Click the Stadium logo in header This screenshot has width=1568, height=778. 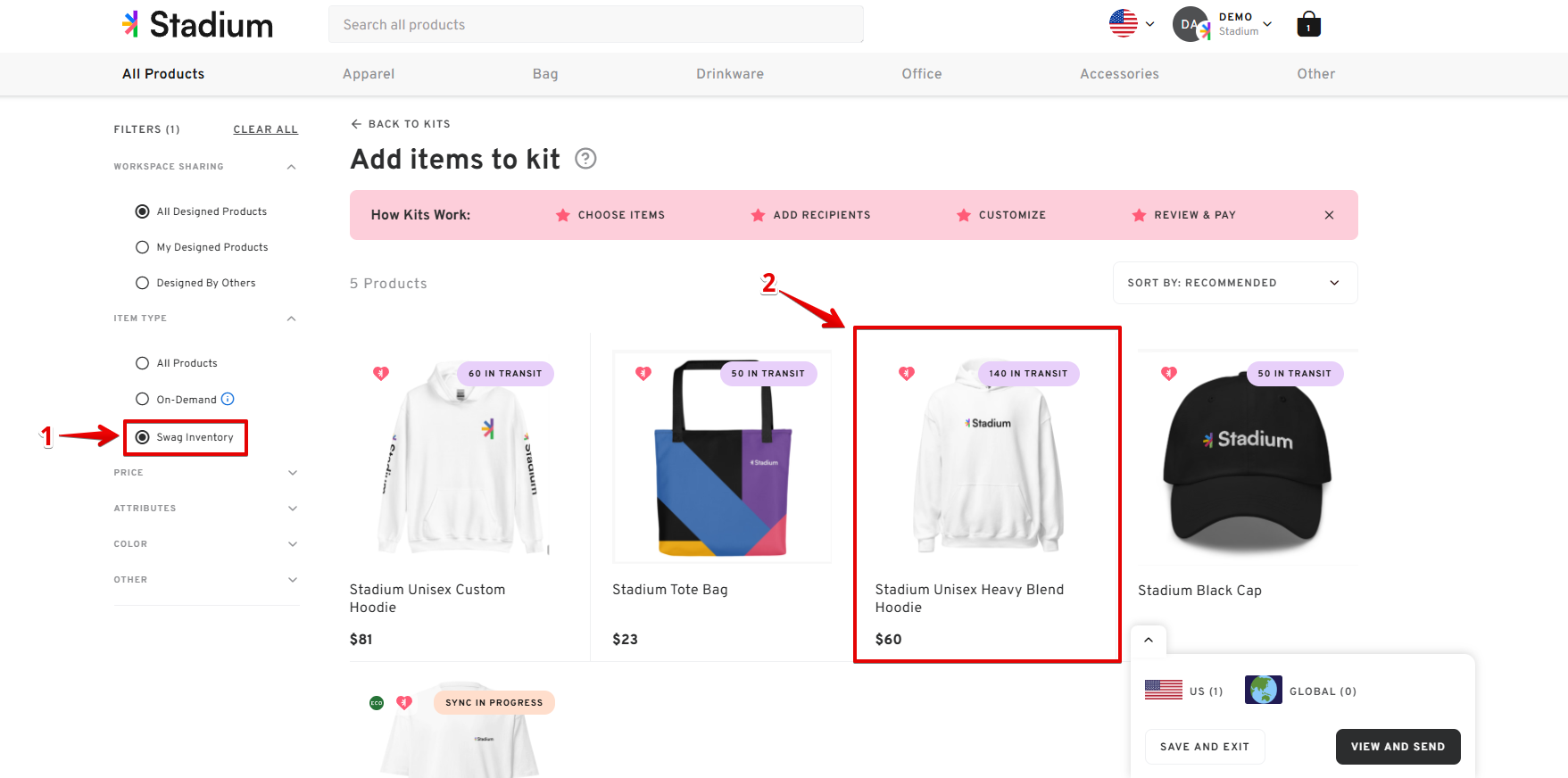tap(197, 25)
